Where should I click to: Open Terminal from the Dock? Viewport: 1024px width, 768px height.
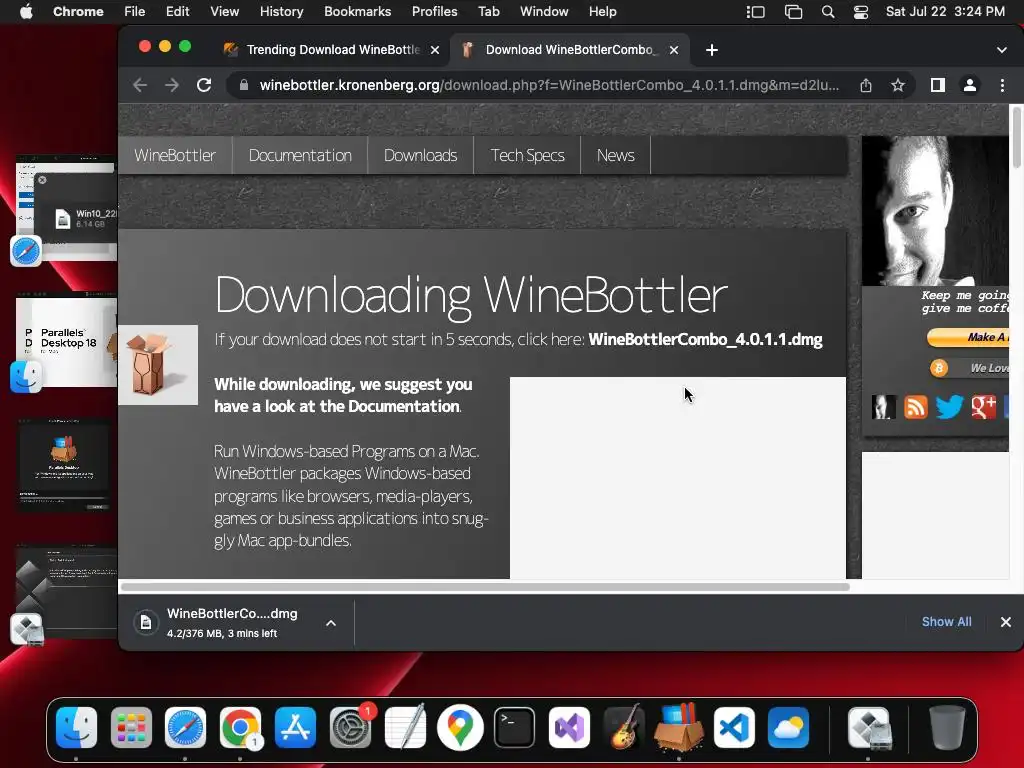tap(515, 728)
